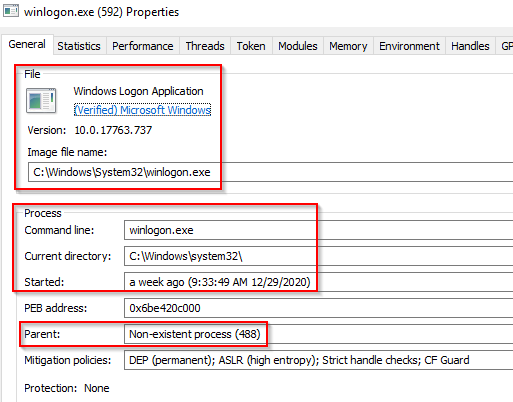
Task: Click the Image file name label
Action: click(67, 152)
